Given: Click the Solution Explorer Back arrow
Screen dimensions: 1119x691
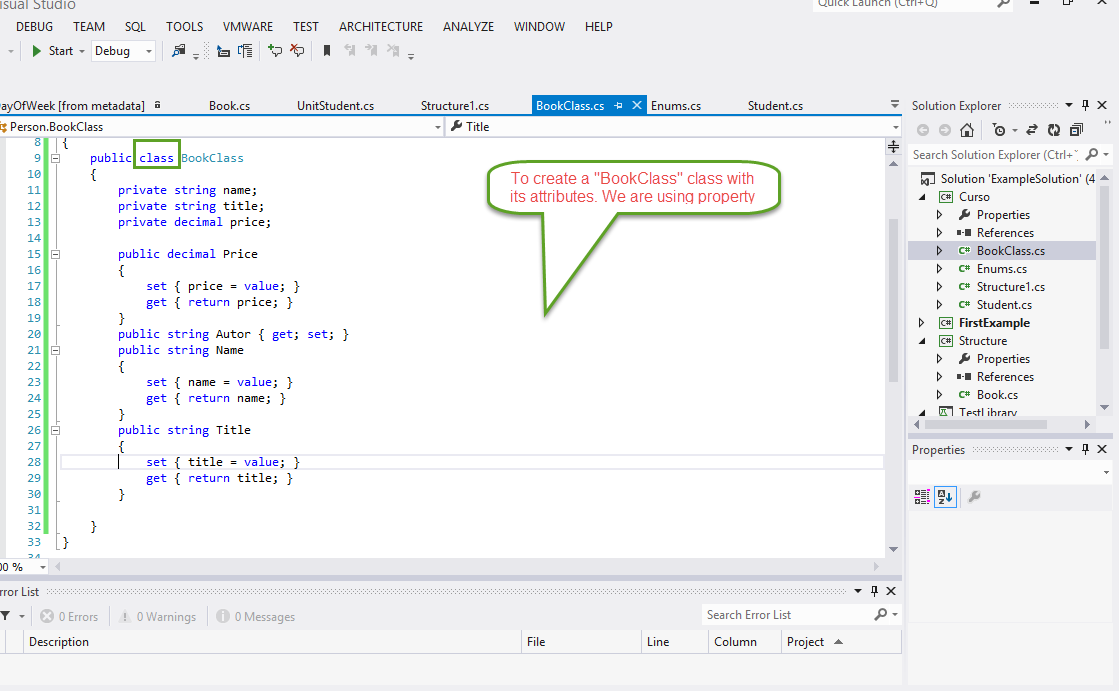Looking at the screenshot, I should tap(923, 130).
